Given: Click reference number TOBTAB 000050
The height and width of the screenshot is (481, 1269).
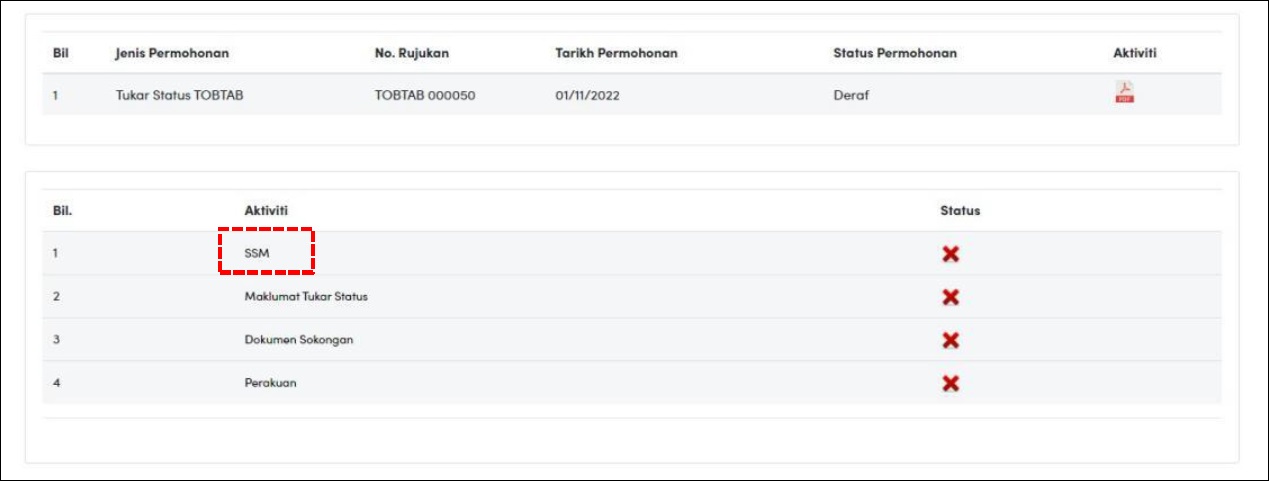Looking at the screenshot, I should tap(425, 96).
